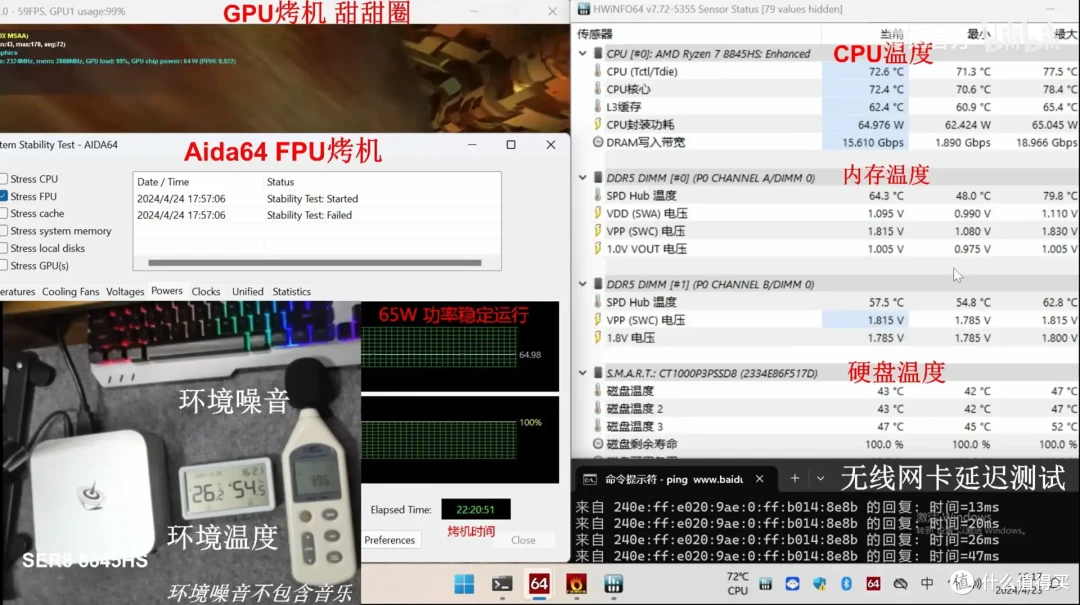This screenshot has height=605, width=1080.
Task: Collapse the S.M.A.R.T. CT1000P3PSSD8 group
Action: tap(583, 373)
